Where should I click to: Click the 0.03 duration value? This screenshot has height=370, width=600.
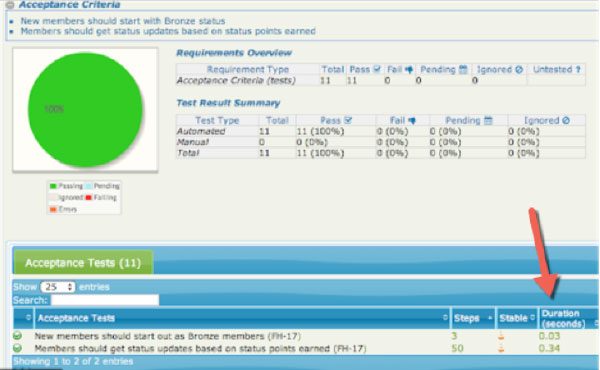point(549,336)
